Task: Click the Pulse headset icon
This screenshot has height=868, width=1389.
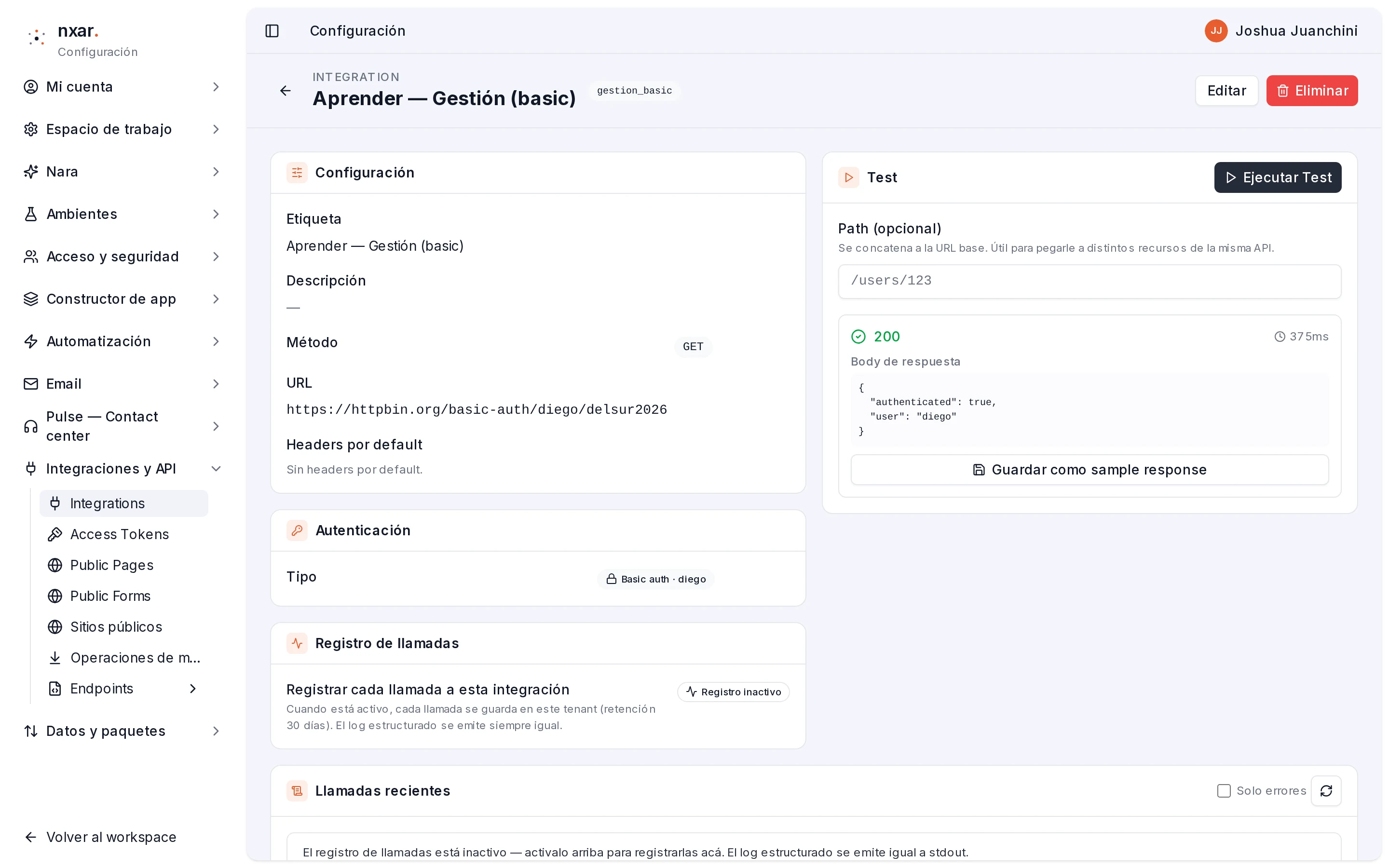Action: click(31, 426)
